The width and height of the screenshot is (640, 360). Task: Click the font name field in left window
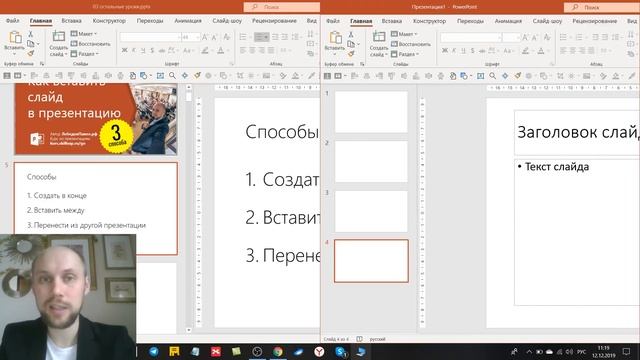click(x=150, y=37)
